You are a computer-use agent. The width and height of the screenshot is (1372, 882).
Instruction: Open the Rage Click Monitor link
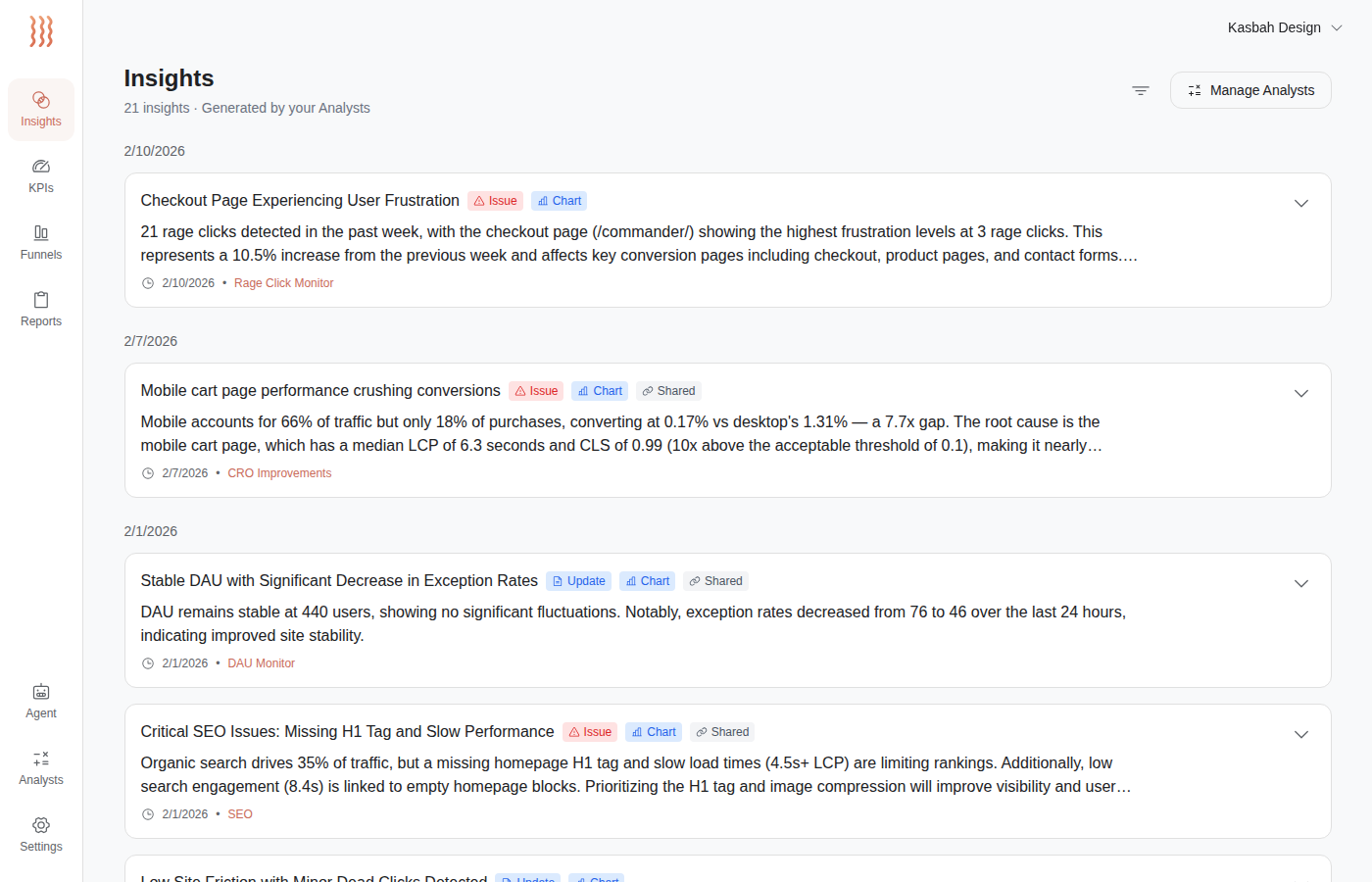click(283, 282)
